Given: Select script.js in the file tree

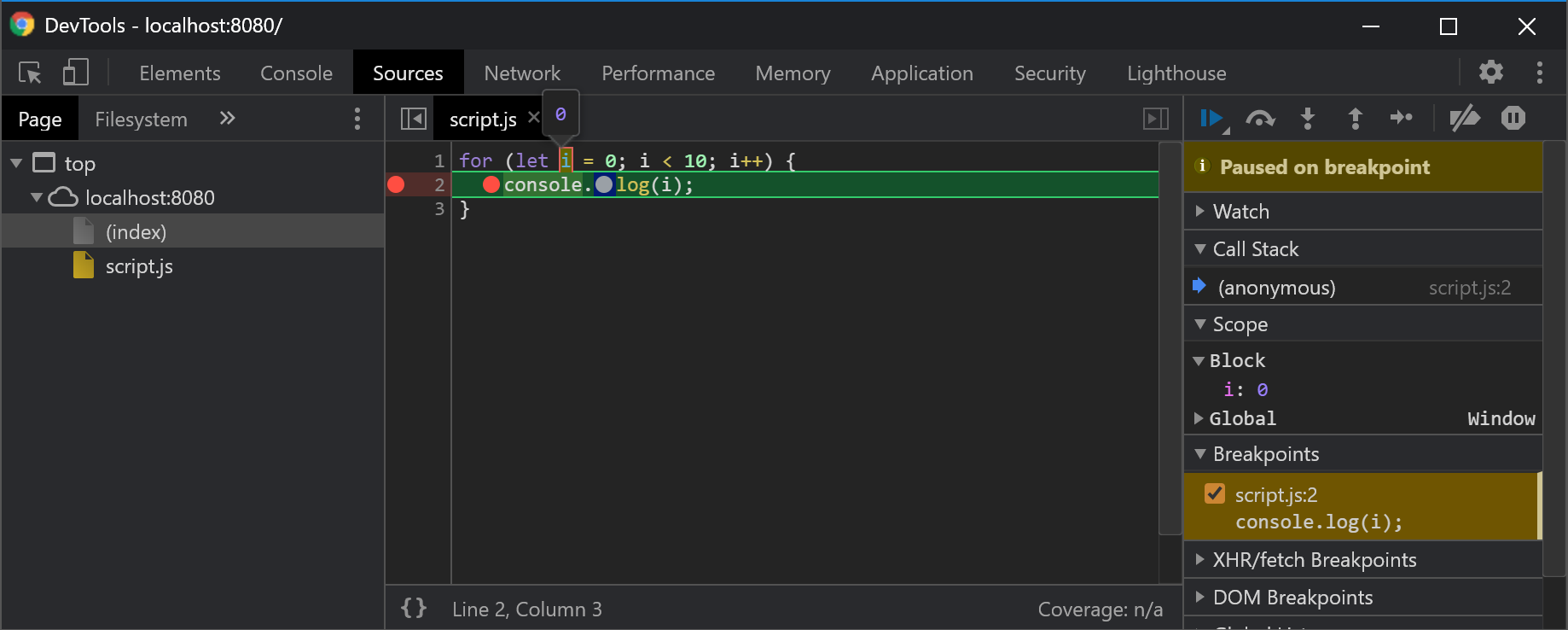Looking at the screenshot, I should pos(139,266).
